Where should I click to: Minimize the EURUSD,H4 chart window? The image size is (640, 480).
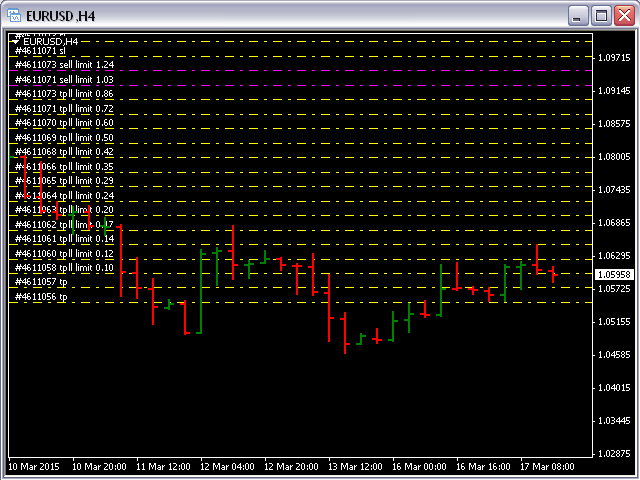pyautogui.click(x=579, y=15)
